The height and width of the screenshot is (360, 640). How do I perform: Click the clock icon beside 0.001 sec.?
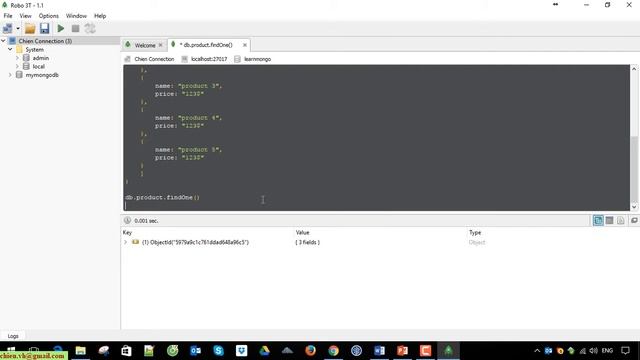click(x=127, y=220)
